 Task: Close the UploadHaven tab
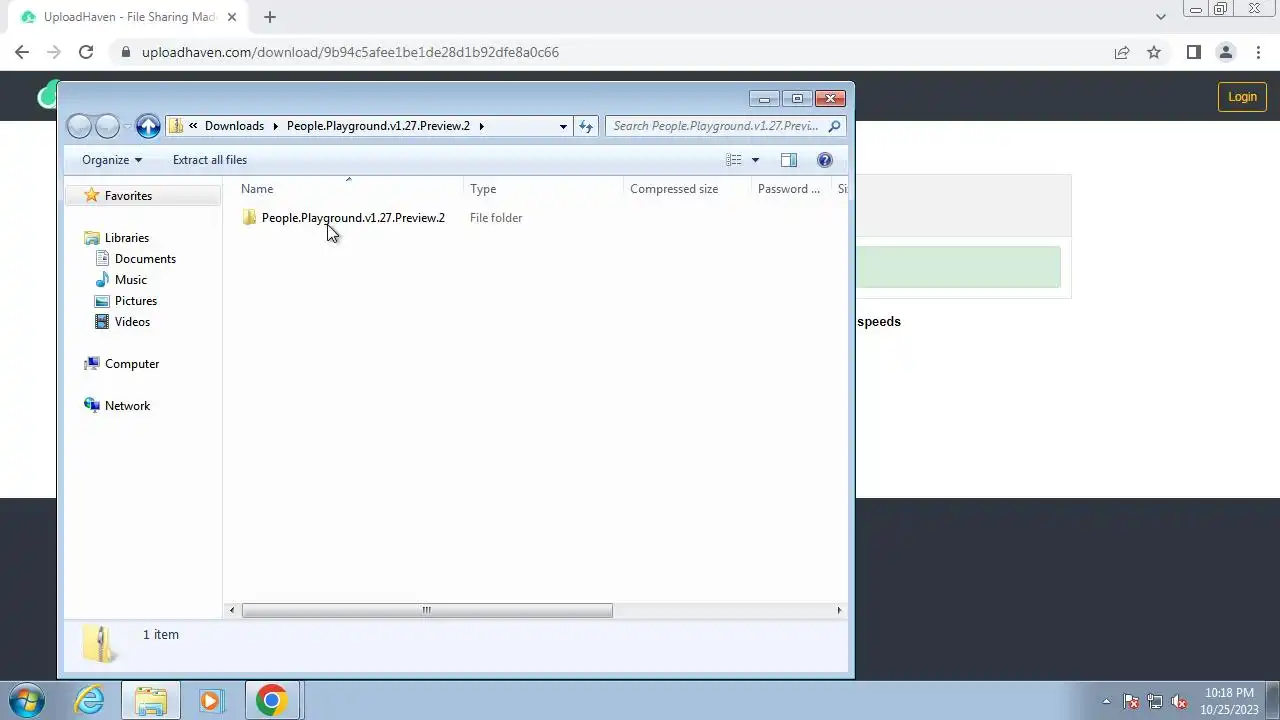point(232,17)
